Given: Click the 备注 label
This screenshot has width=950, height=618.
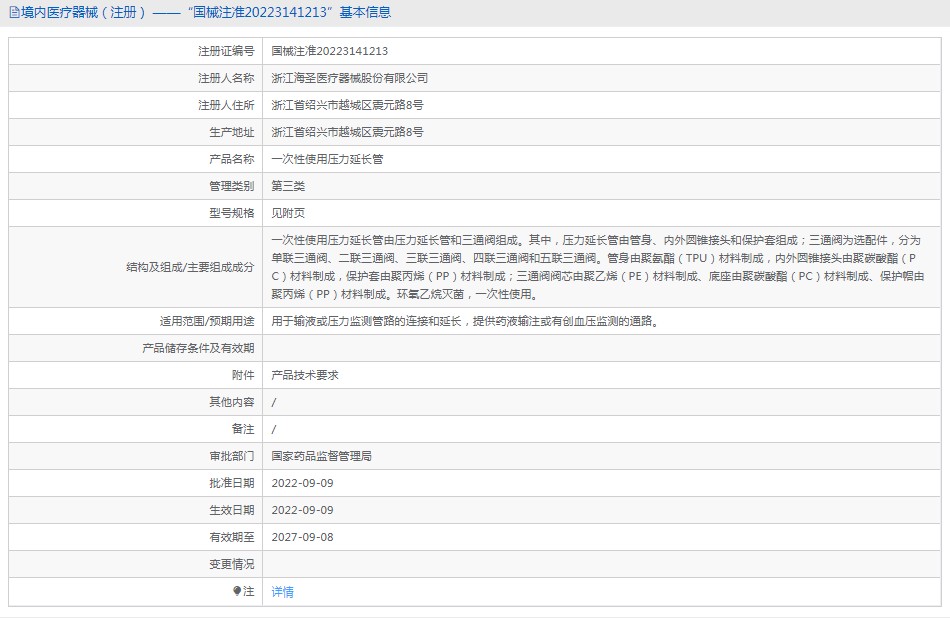Looking at the screenshot, I should (x=243, y=429).
